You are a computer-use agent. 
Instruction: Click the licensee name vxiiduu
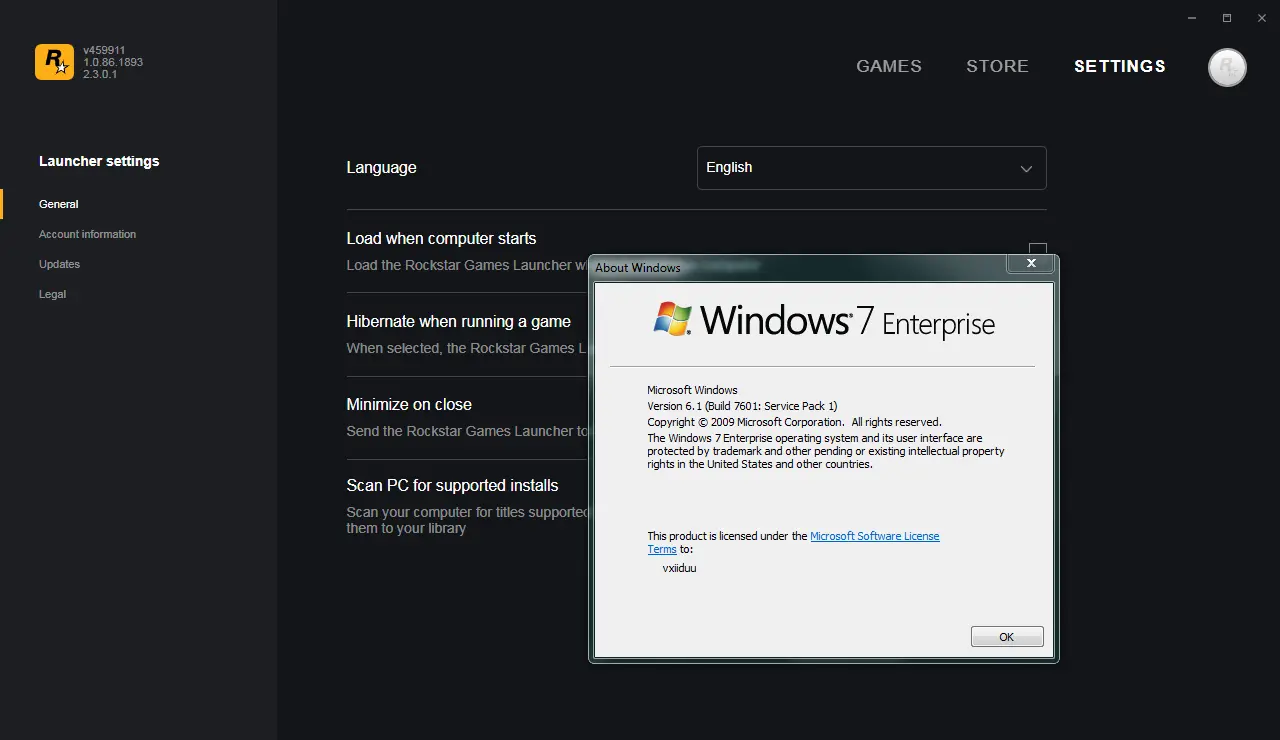[679, 568]
